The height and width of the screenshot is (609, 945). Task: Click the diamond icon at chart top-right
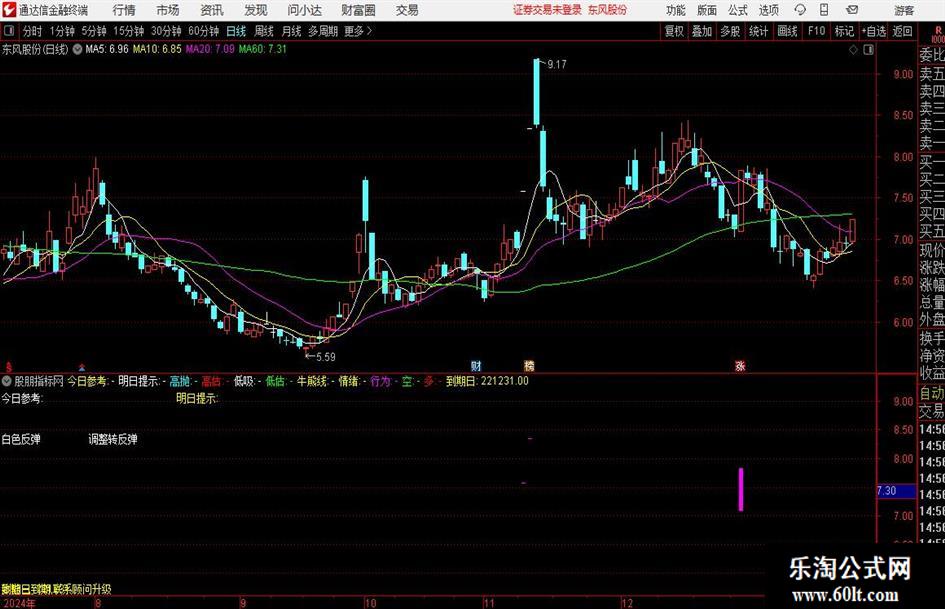coord(853,50)
